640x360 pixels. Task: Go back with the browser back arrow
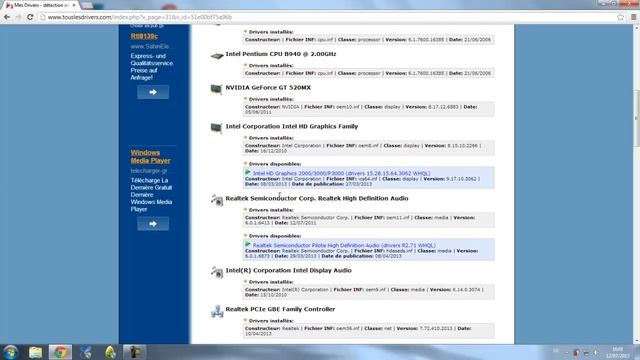[7, 17]
